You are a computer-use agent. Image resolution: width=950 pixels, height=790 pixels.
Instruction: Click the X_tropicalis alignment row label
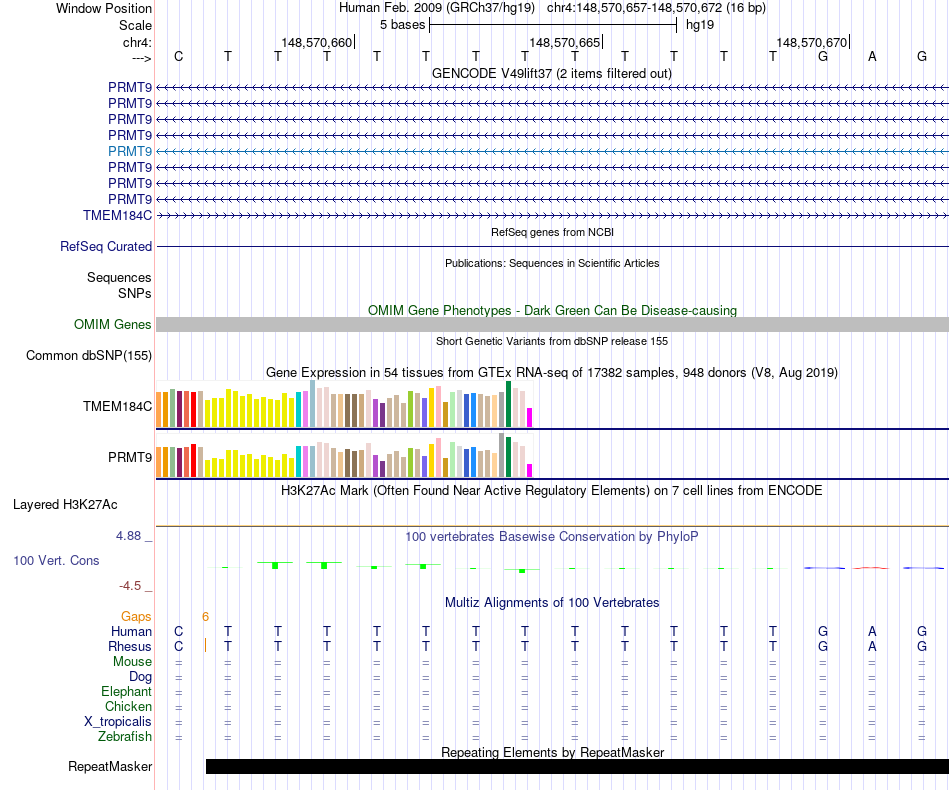click(x=118, y=722)
